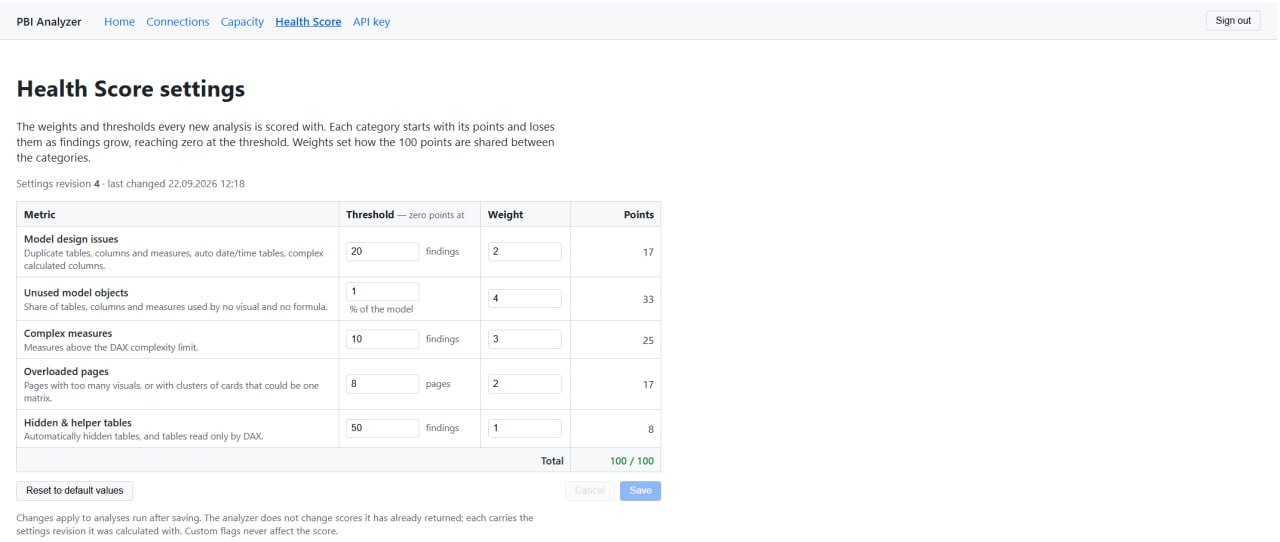Focus the Unused model objects weight field
The width and height of the screenshot is (1280, 542).
(525, 298)
